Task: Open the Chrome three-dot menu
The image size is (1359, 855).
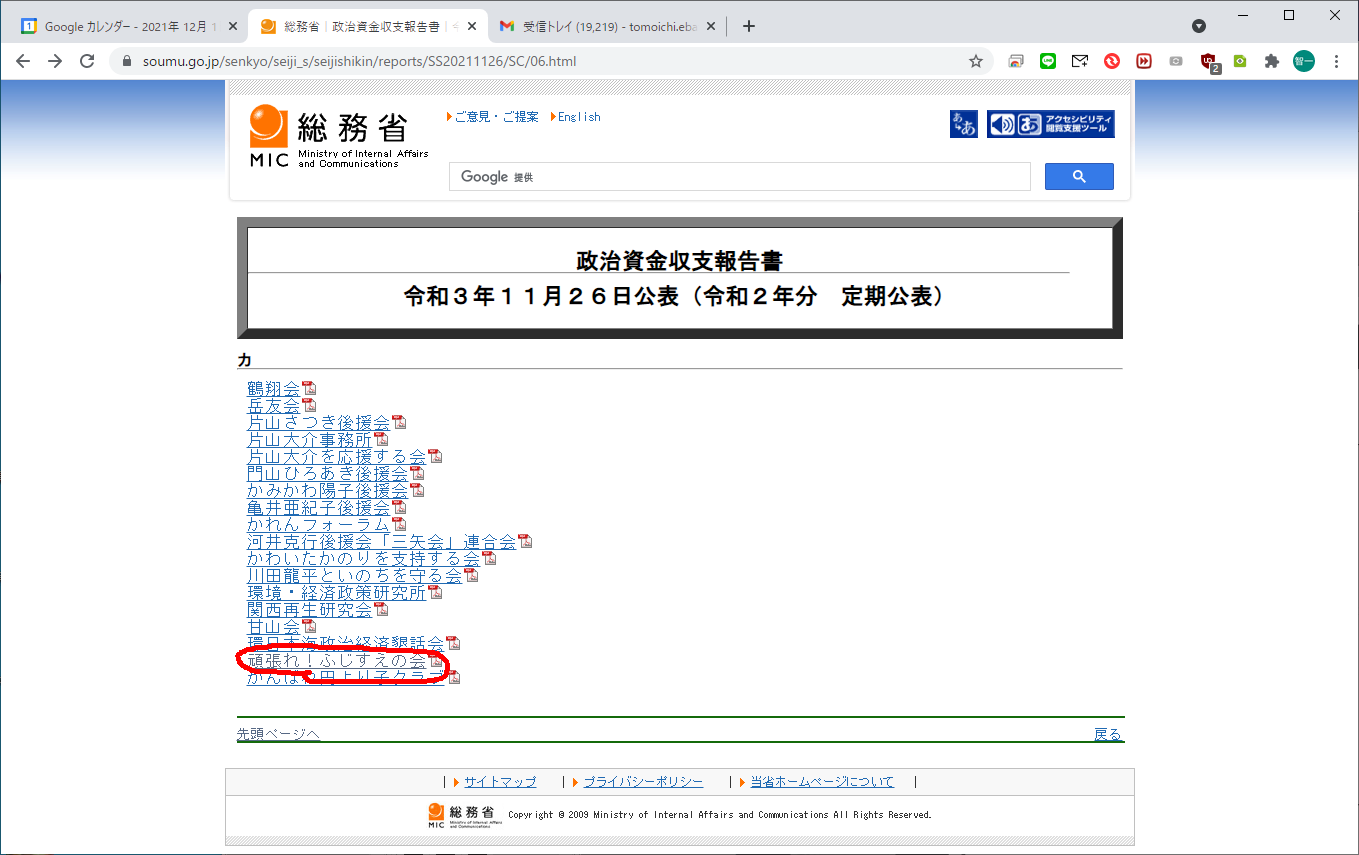Action: (x=1336, y=61)
